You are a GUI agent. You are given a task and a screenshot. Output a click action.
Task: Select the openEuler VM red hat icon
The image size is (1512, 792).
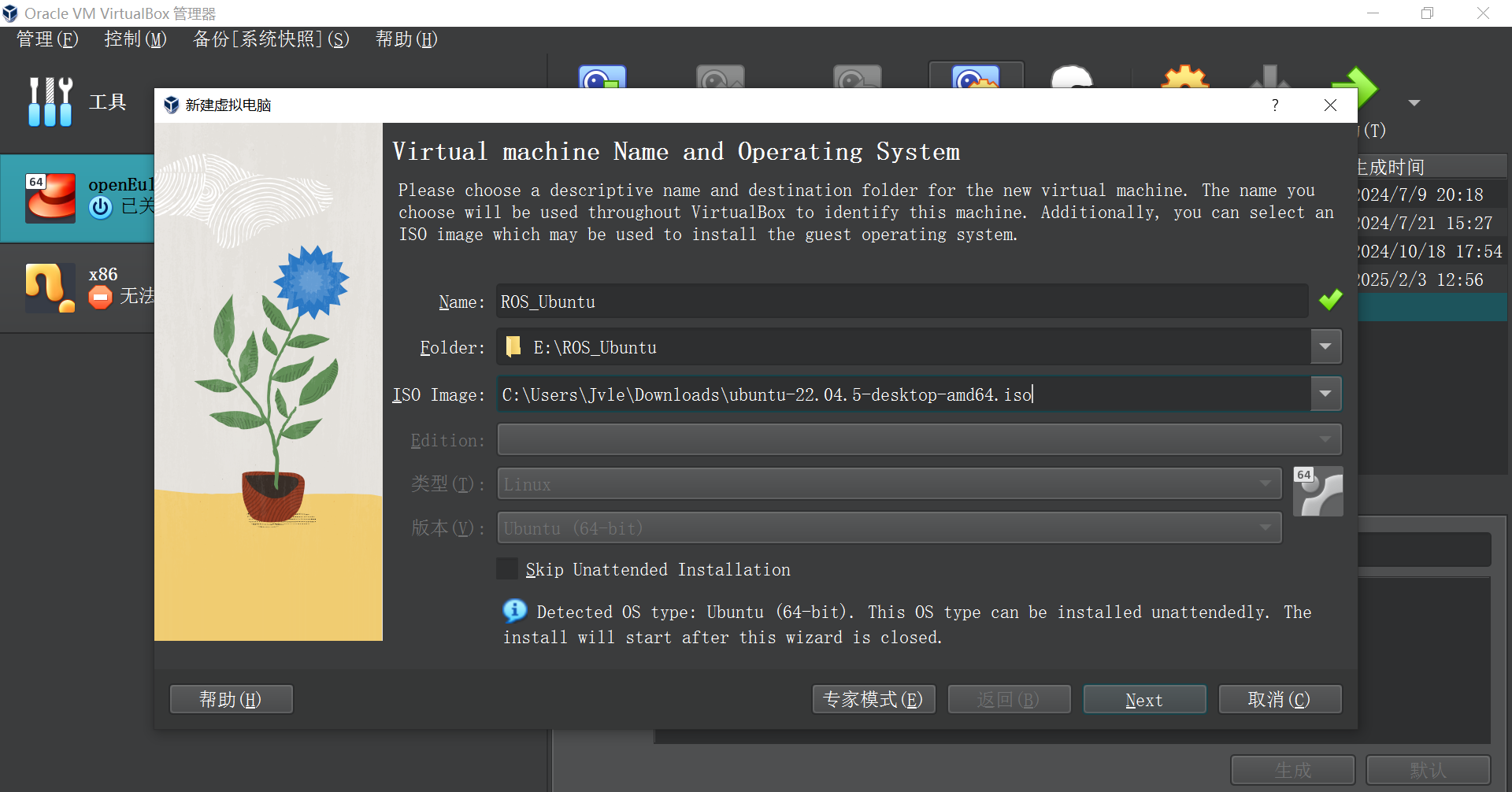pos(50,198)
